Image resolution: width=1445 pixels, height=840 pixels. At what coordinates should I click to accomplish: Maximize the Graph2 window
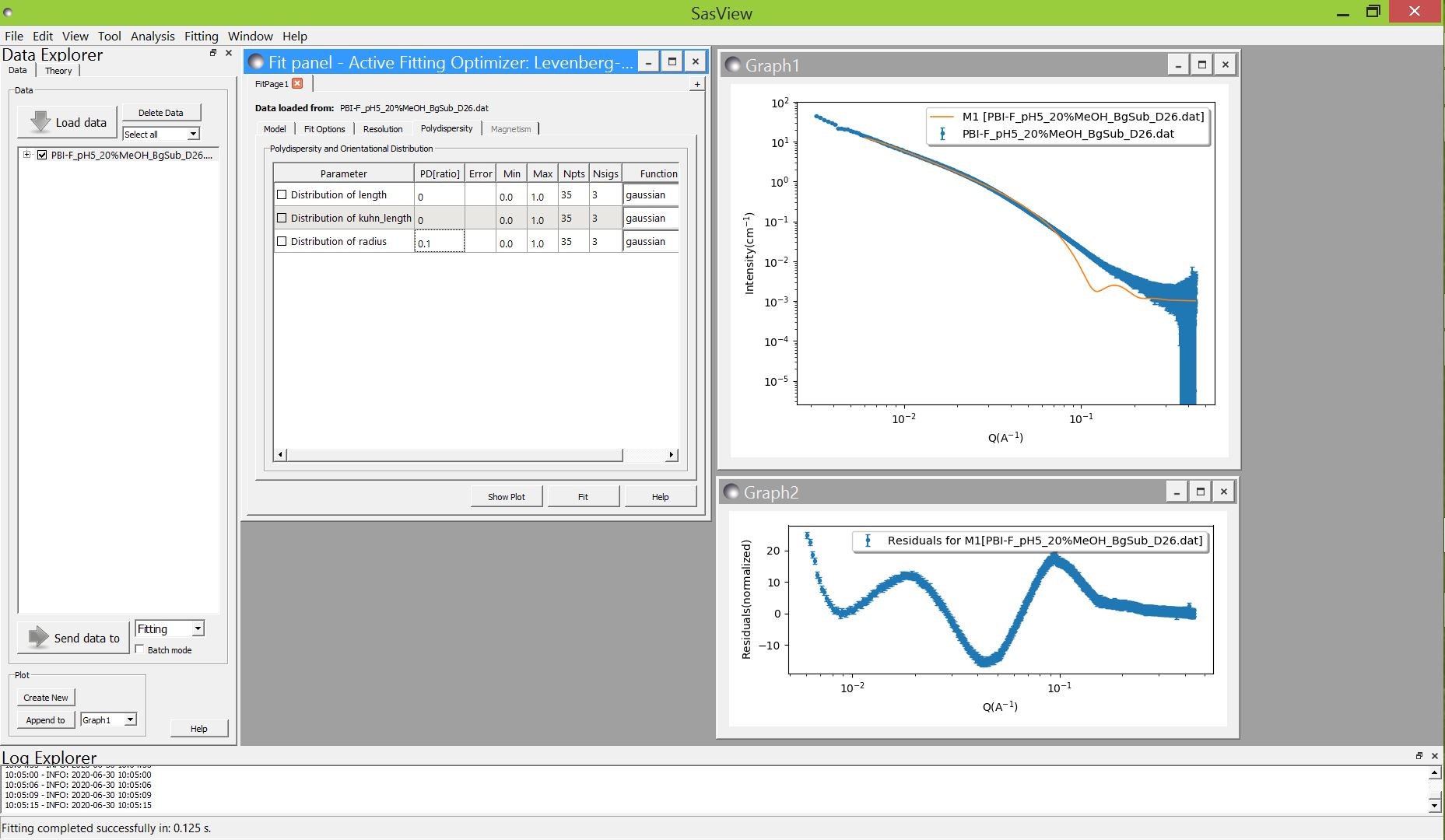point(1200,492)
